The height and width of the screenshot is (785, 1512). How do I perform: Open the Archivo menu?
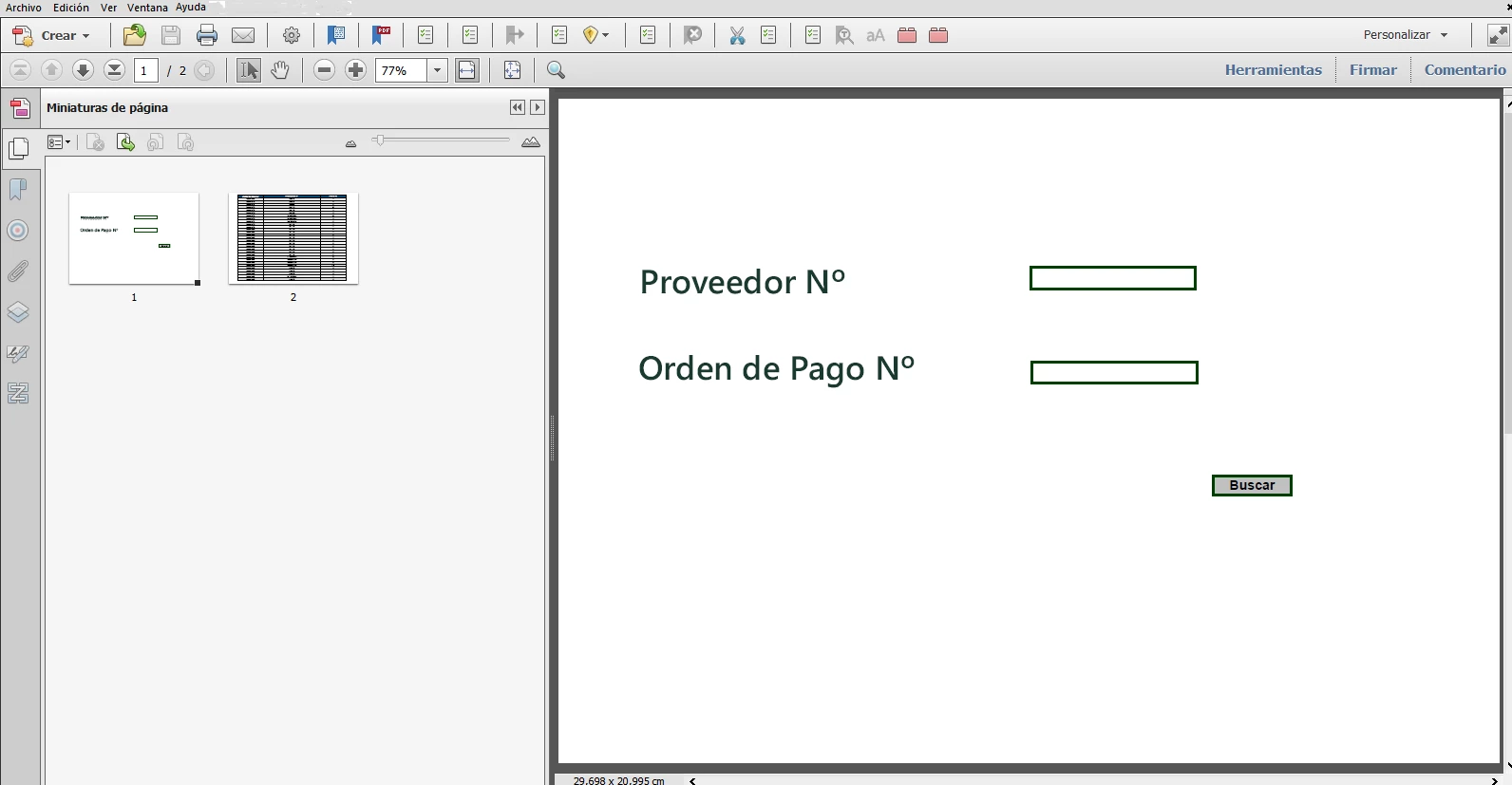(24, 7)
